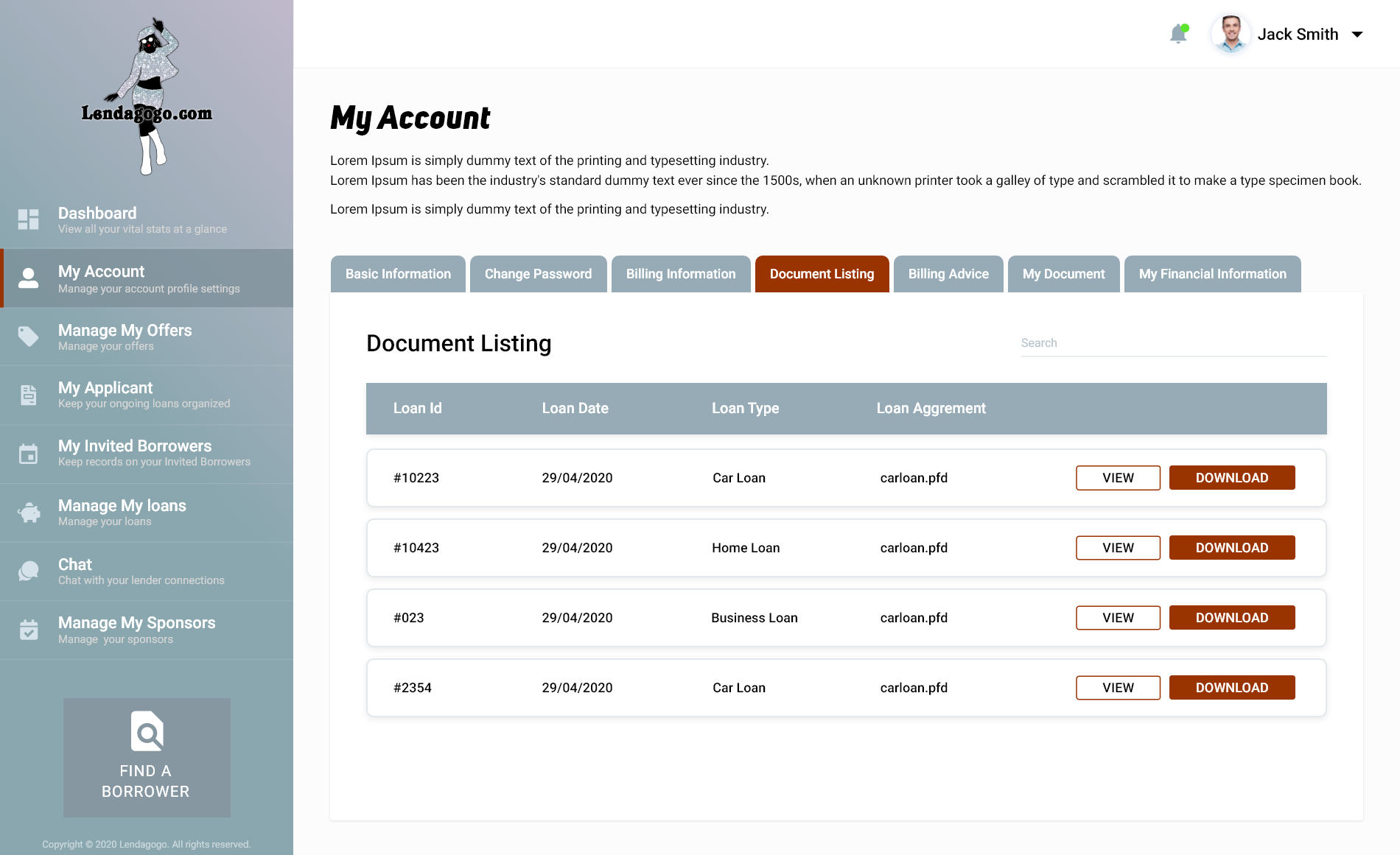Screen dimensions: 1400x855
Task: Click the document Search input field
Action: coord(1173,343)
